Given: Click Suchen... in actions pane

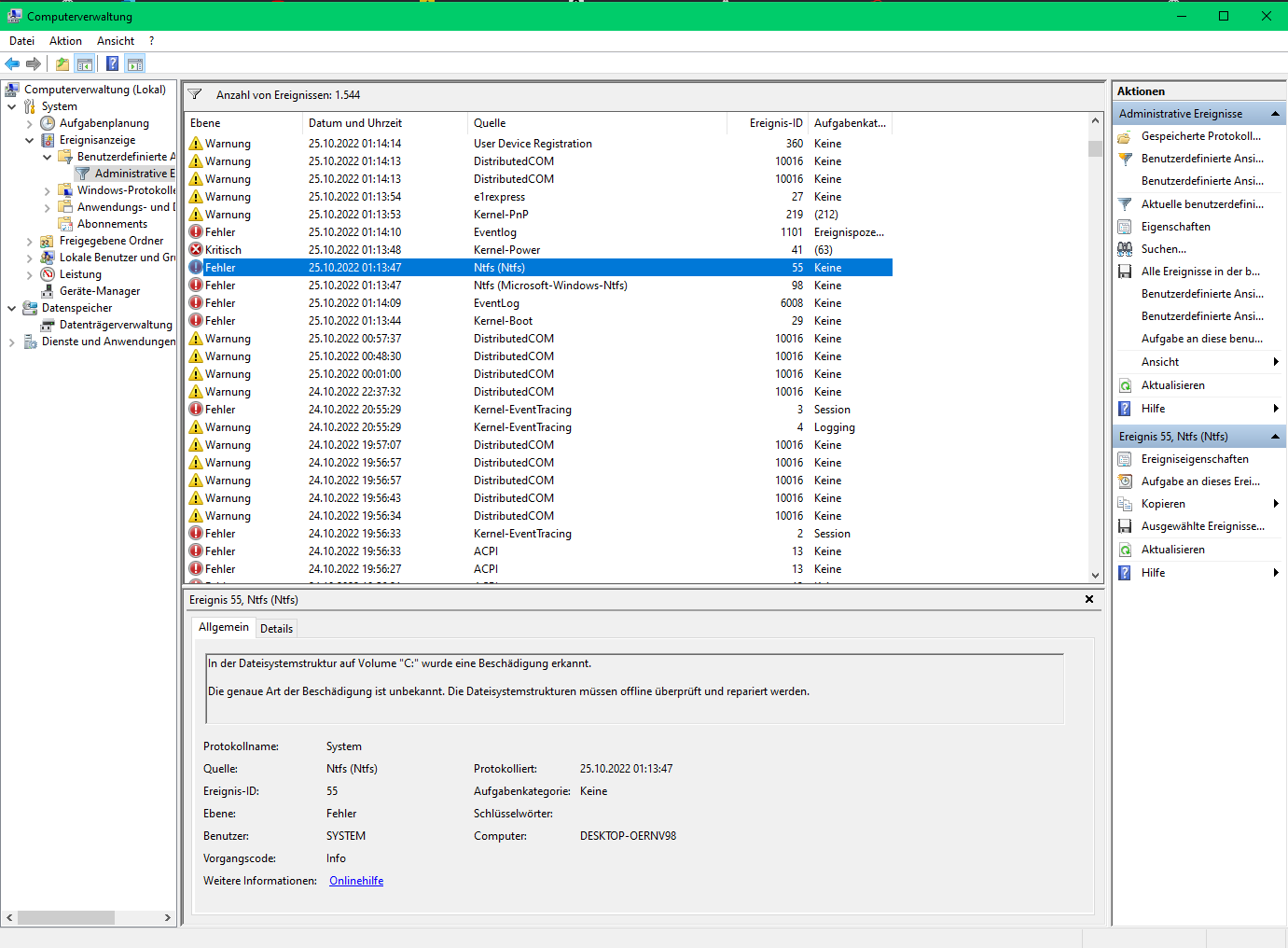Looking at the screenshot, I should pos(1164,249).
